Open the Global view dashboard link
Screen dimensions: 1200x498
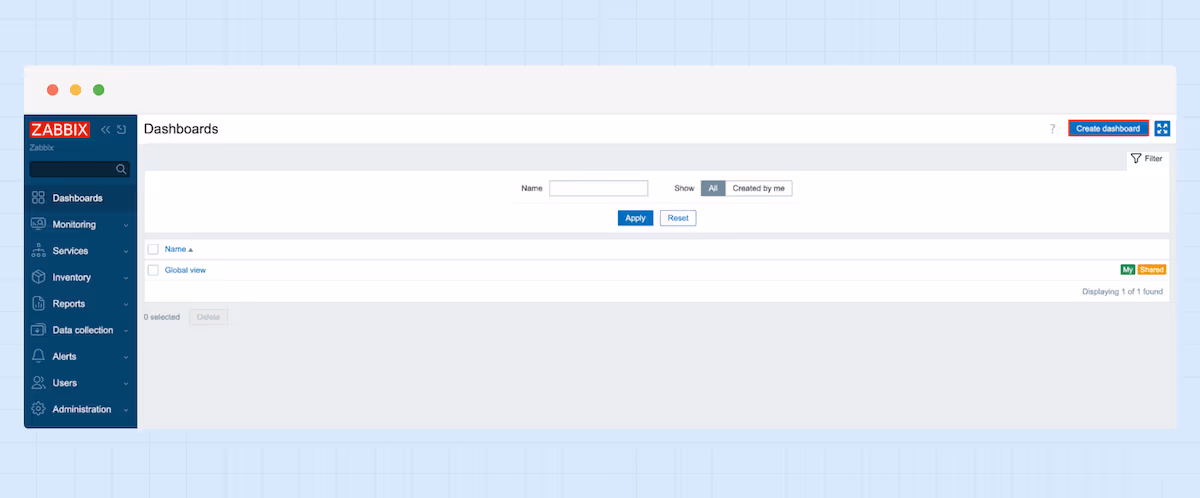185,270
